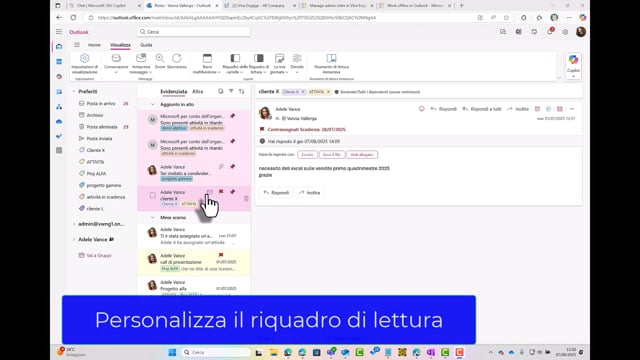Open La mia giornata dropdown
Viewport: 640px width, 360px height.
click(279, 64)
